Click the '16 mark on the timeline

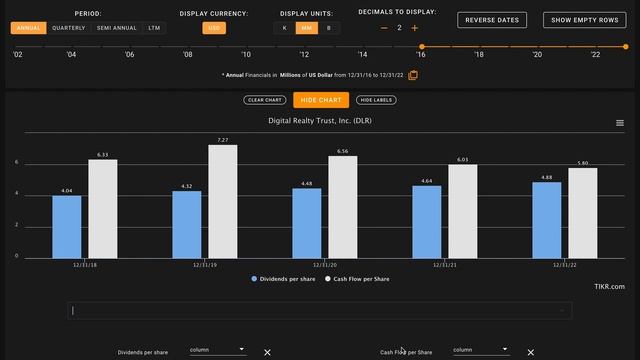coord(421,54)
